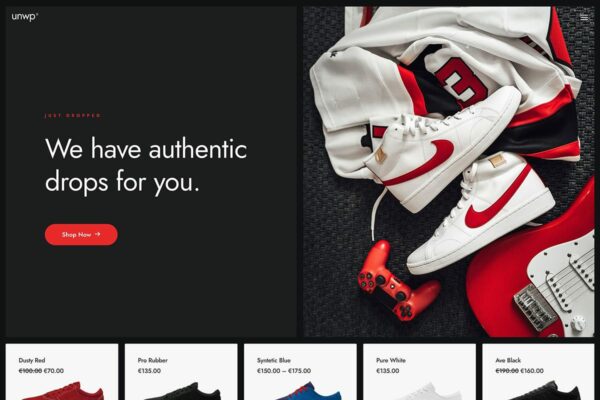Viewport: 600px width, 400px height.
Task: Click the Just Dropped label
Action: [x=73, y=115]
